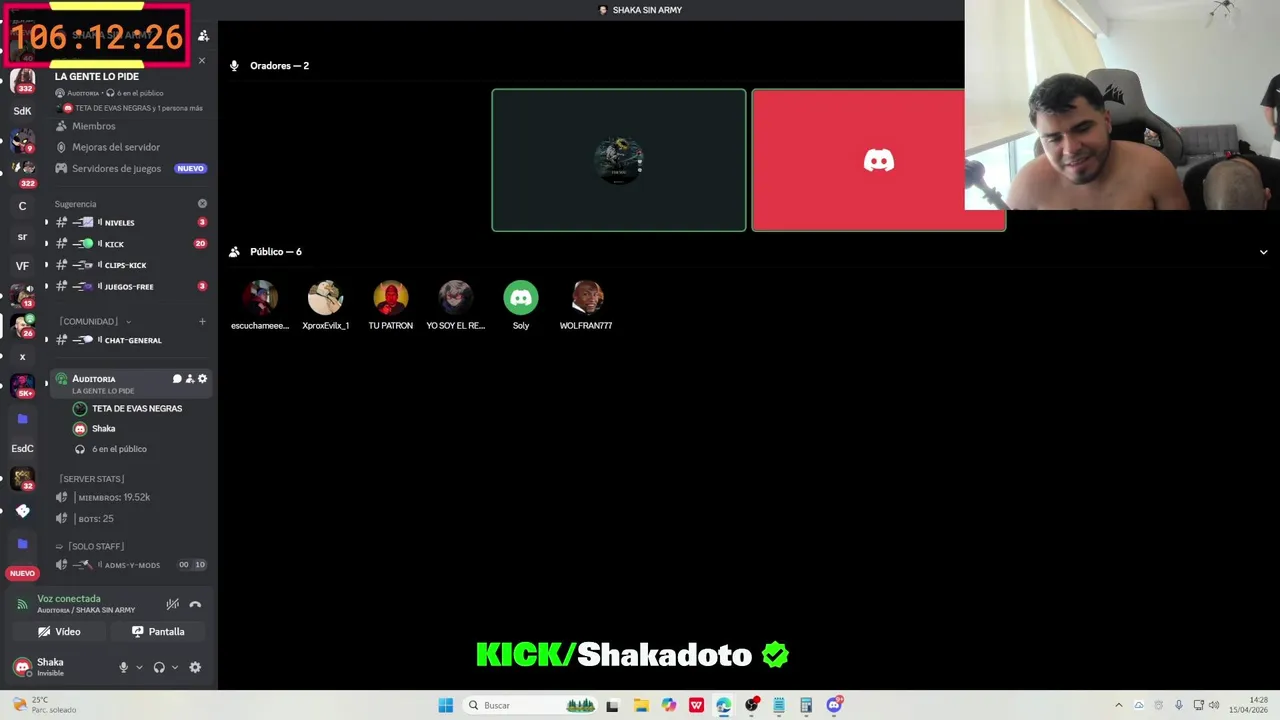This screenshot has height=720, width=1280.
Task: Turn on camera with Vídeo button
Action: coord(59,632)
